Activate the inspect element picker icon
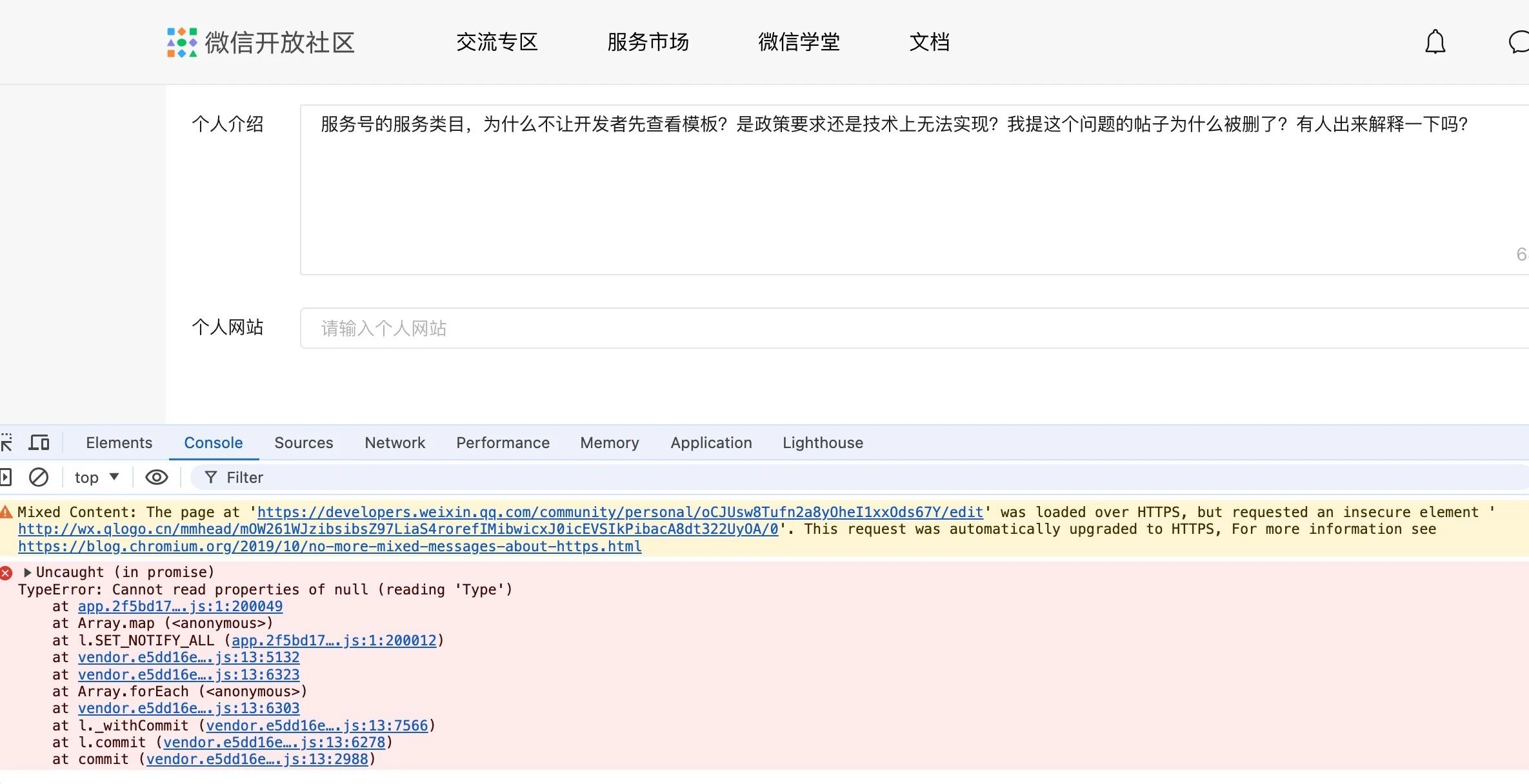Screen dimensions: 1529x784 (6, 442)
